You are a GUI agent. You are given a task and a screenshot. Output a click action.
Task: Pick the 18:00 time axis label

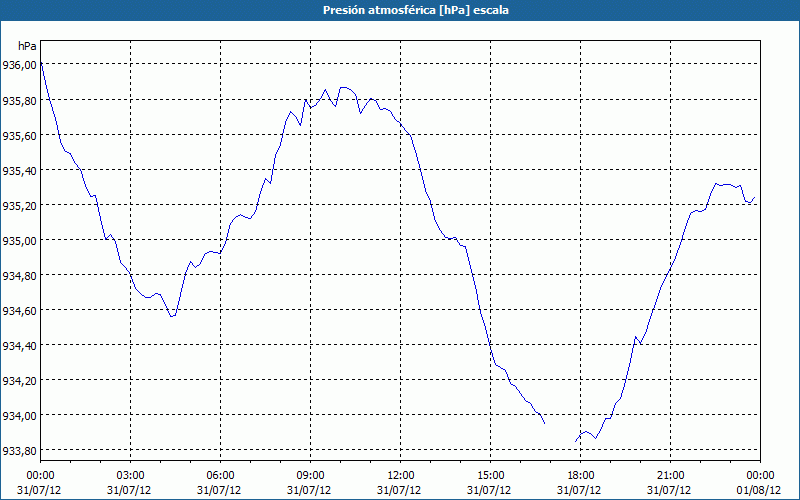(581, 476)
